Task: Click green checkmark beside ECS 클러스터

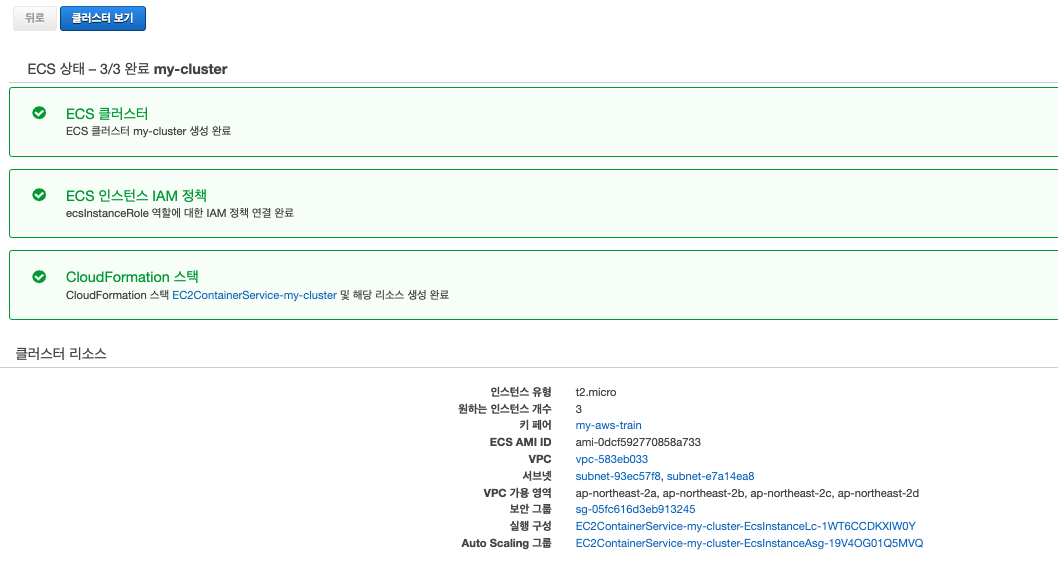Action: tap(39, 113)
